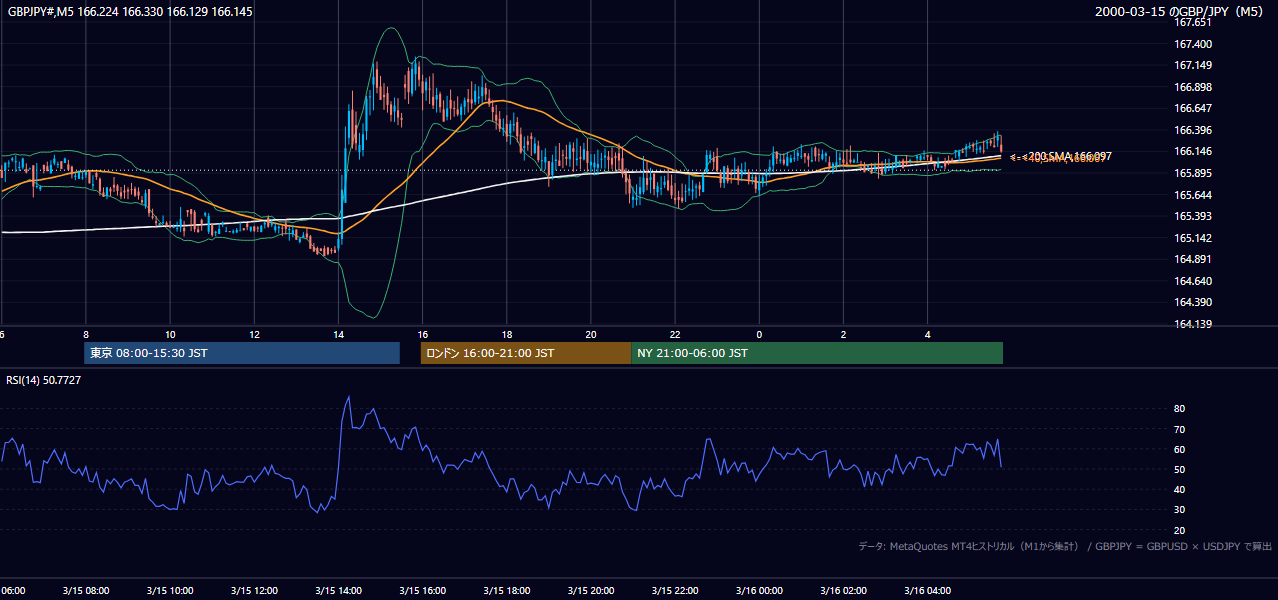1278x600 pixels.
Task: Click price axis label 164.390
Action: click(1194, 302)
